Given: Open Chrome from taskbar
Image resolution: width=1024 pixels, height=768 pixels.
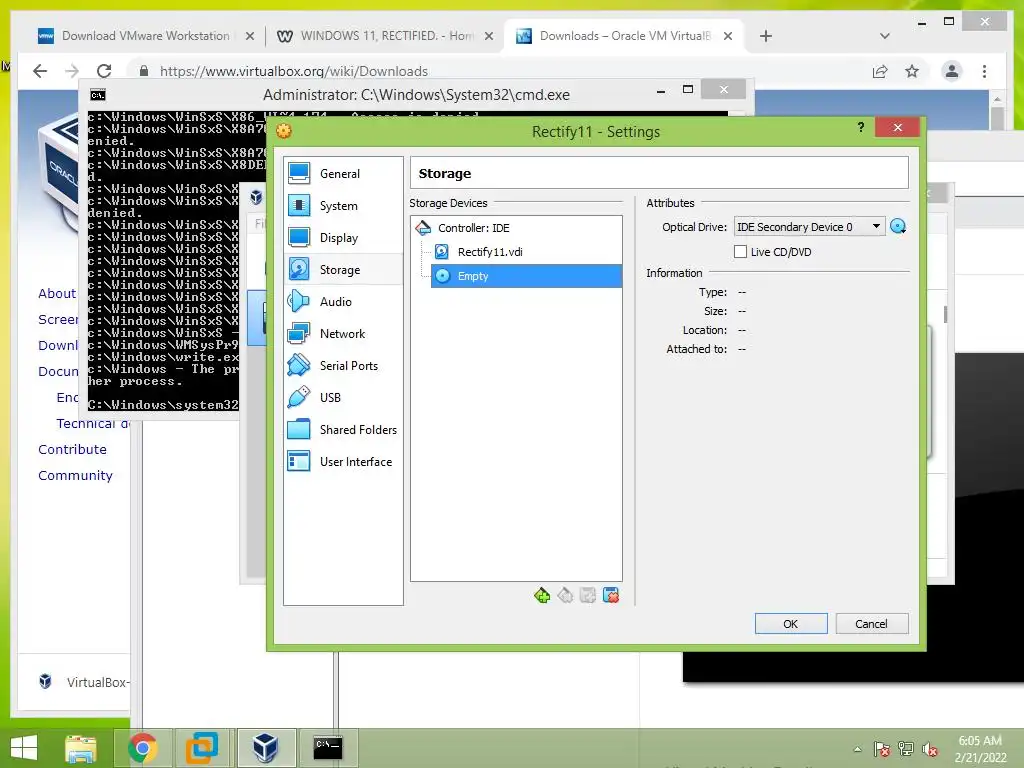Looking at the screenshot, I should tap(143, 748).
